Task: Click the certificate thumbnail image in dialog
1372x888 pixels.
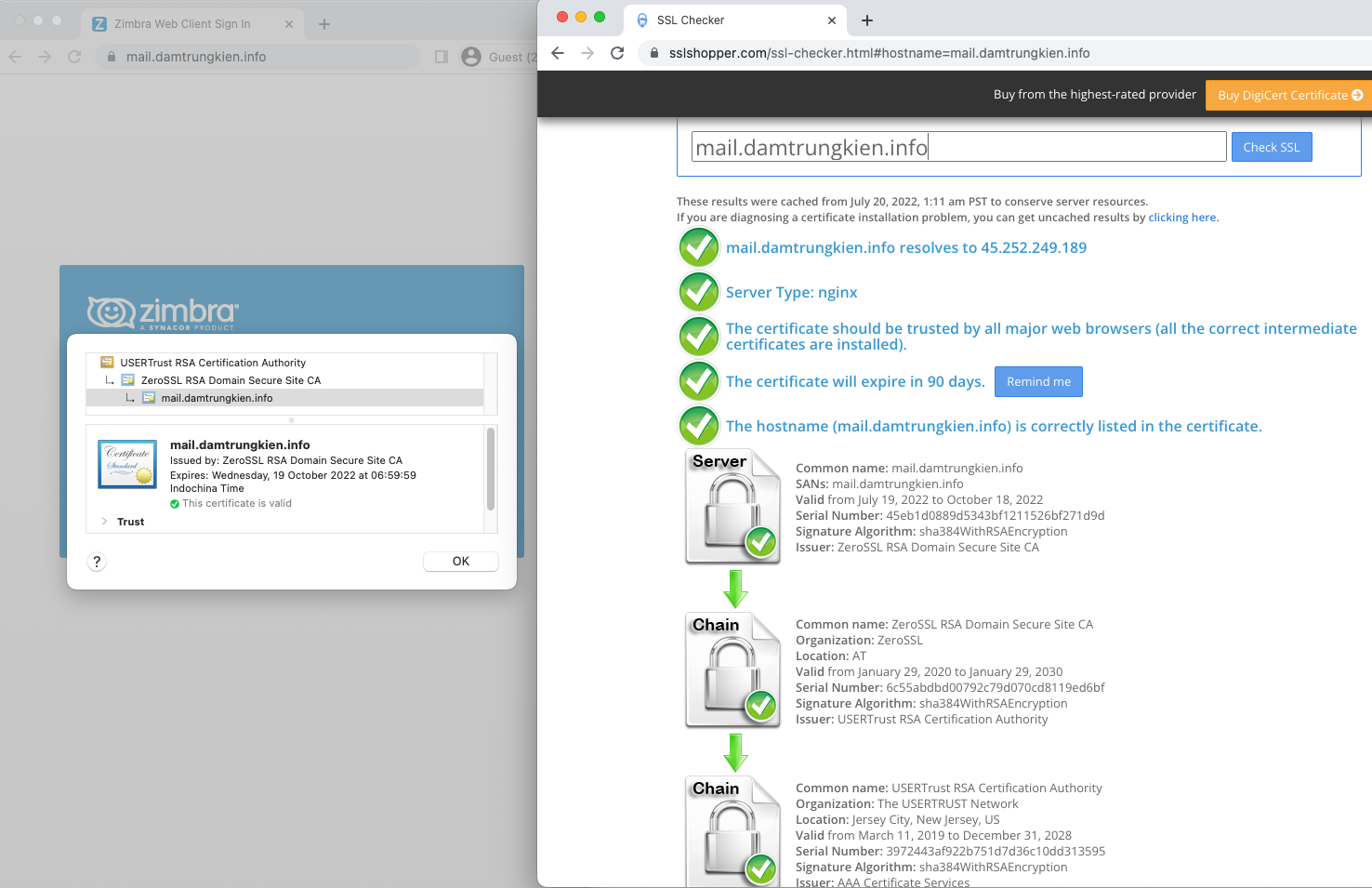Action: click(127, 464)
